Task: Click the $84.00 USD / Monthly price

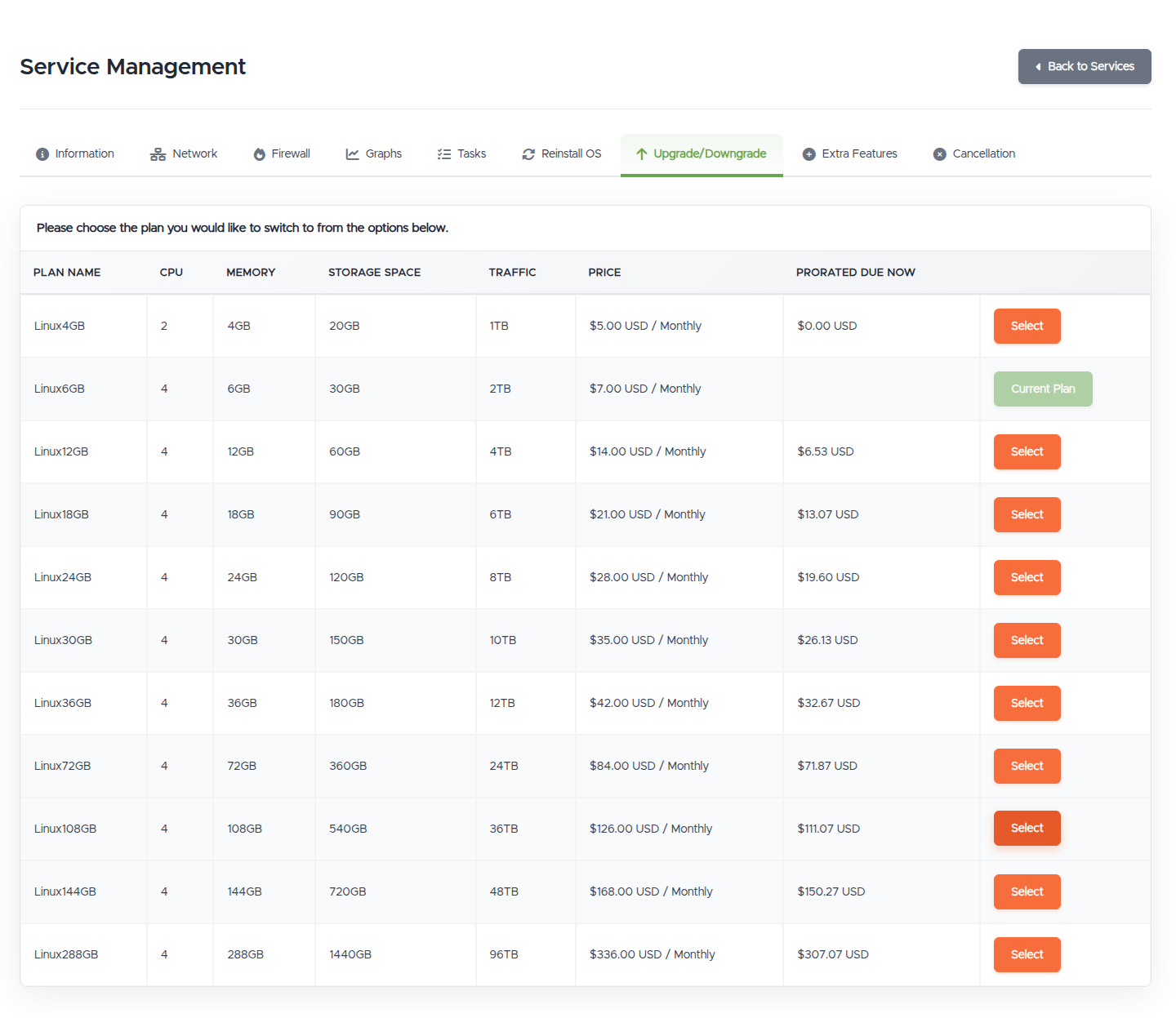Action: pos(649,767)
